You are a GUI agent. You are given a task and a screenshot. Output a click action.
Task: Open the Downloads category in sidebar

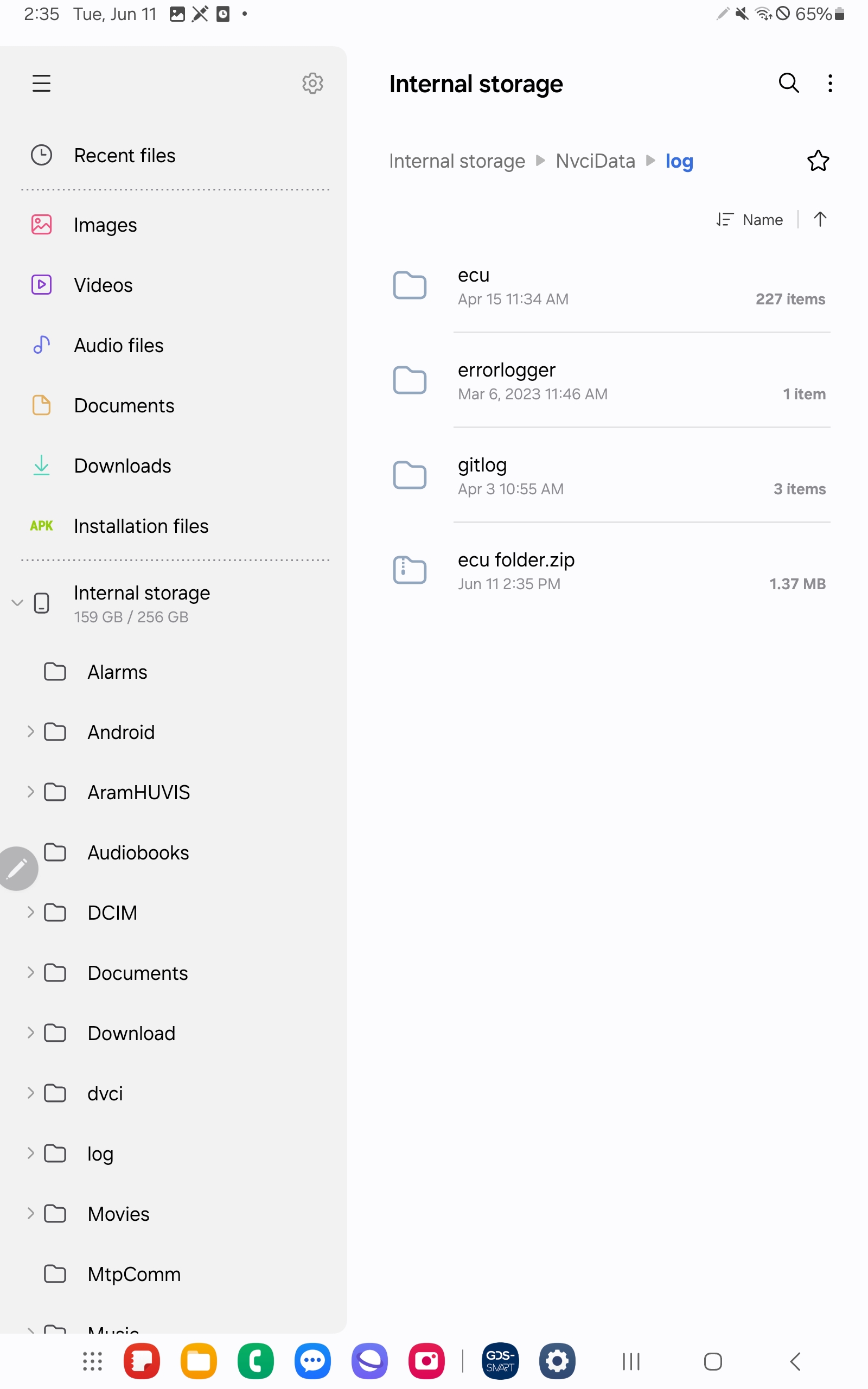pyautogui.click(x=122, y=466)
